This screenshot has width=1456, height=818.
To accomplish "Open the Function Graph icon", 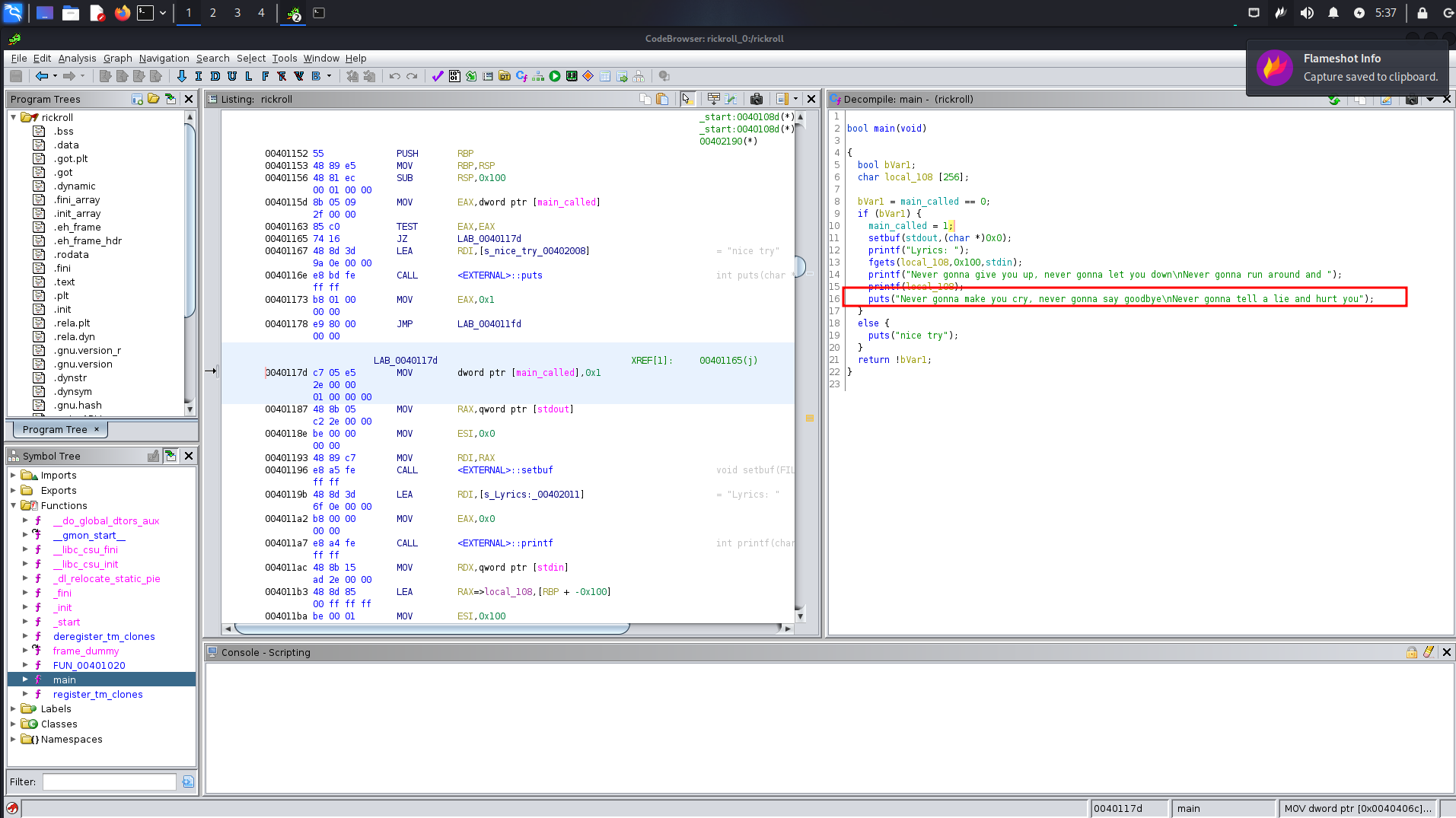I will [x=538, y=76].
